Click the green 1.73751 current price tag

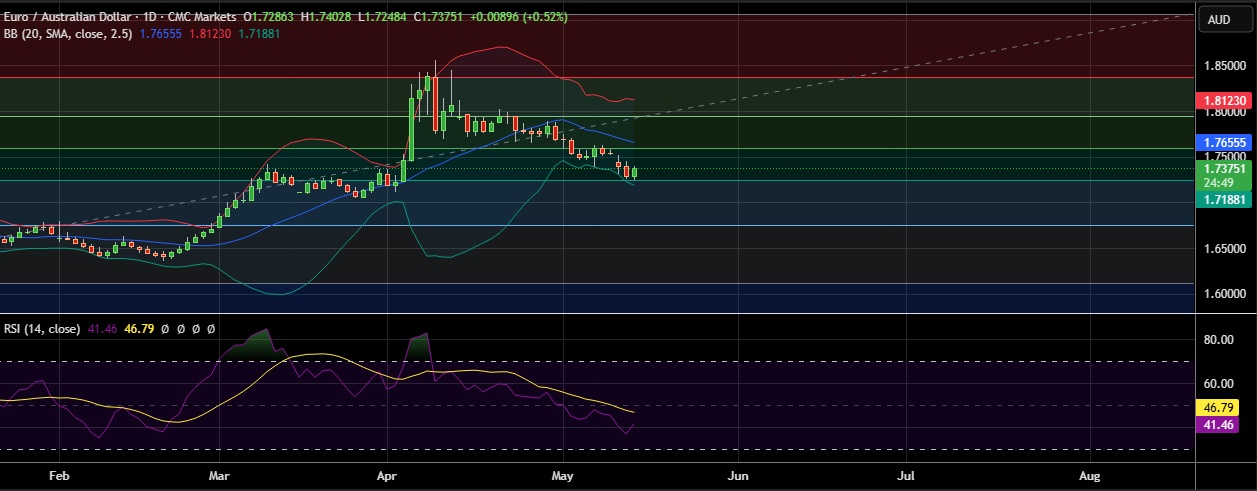tap(1225, 170)
